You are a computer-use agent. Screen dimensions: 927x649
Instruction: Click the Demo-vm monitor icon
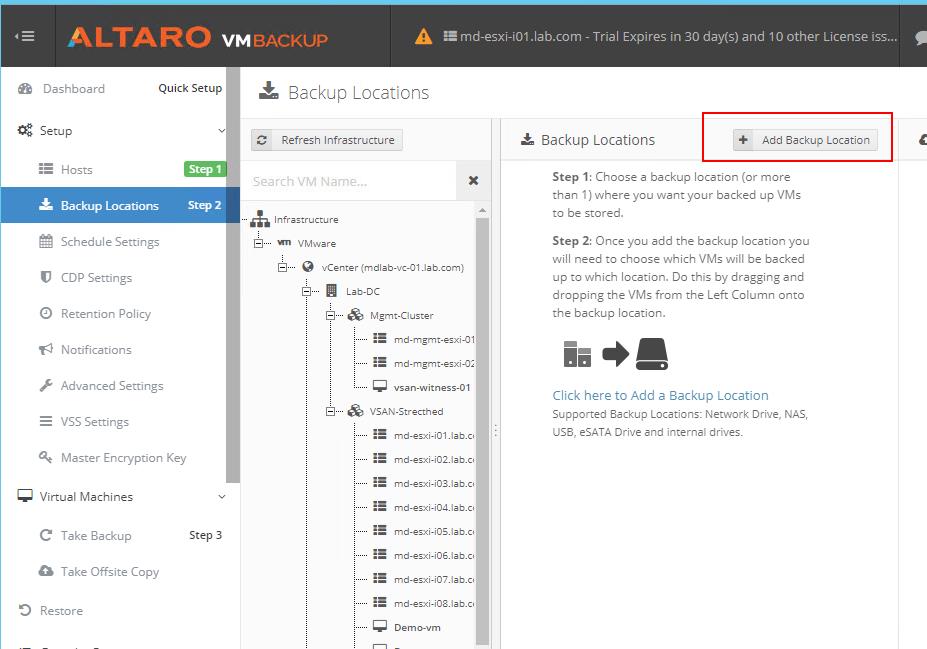click(x=380, y=627)
